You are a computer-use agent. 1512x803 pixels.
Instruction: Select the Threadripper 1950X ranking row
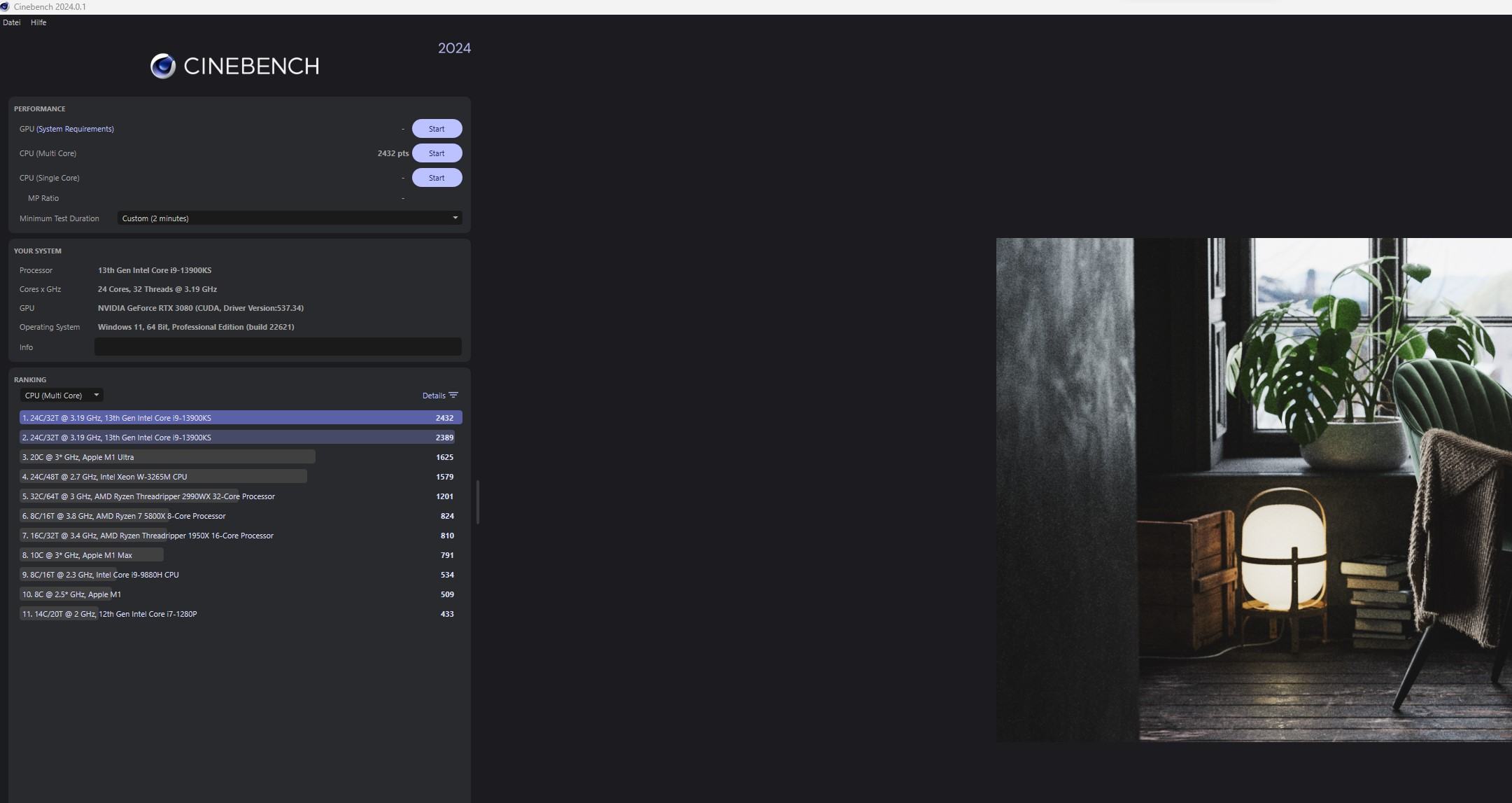coord(241,536)
